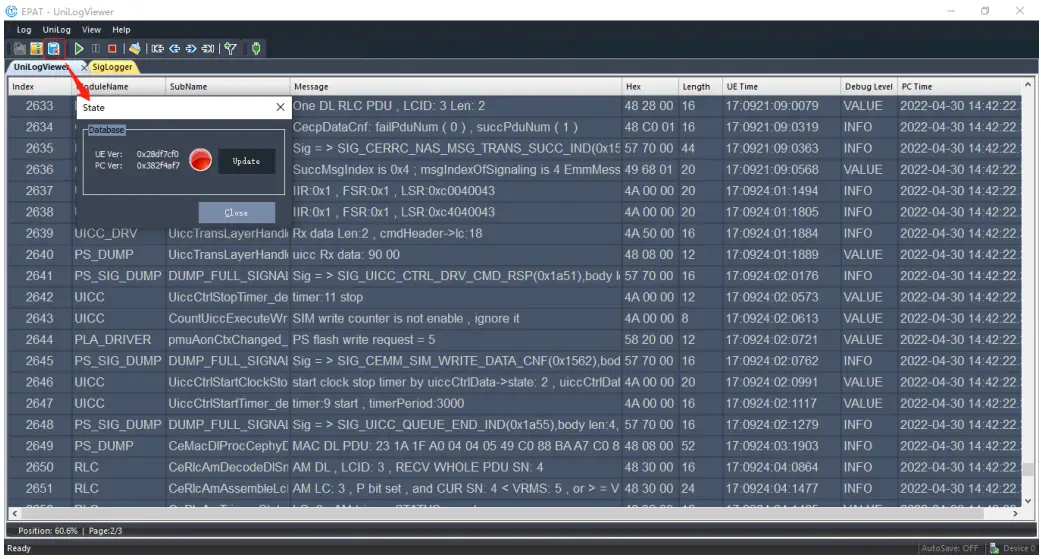Toggle AutoSave: OFF in status bar
The width and height of the screenshot is (1041, 559).
[x=949, y=548]
